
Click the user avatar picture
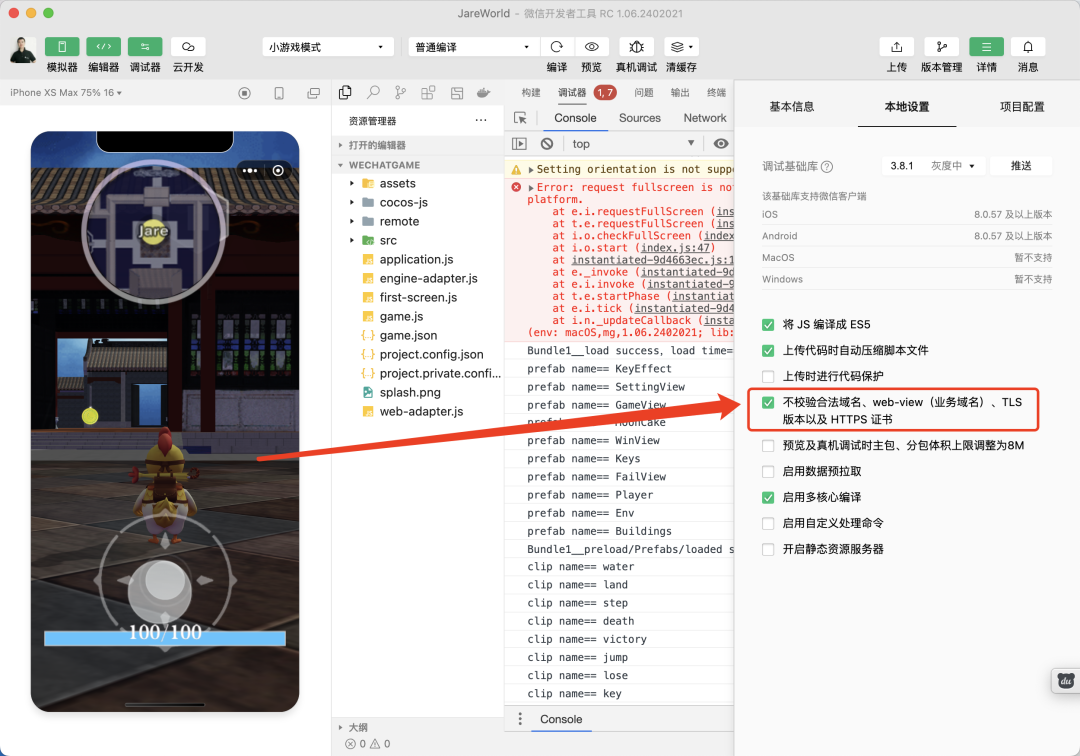pos(23,50)
